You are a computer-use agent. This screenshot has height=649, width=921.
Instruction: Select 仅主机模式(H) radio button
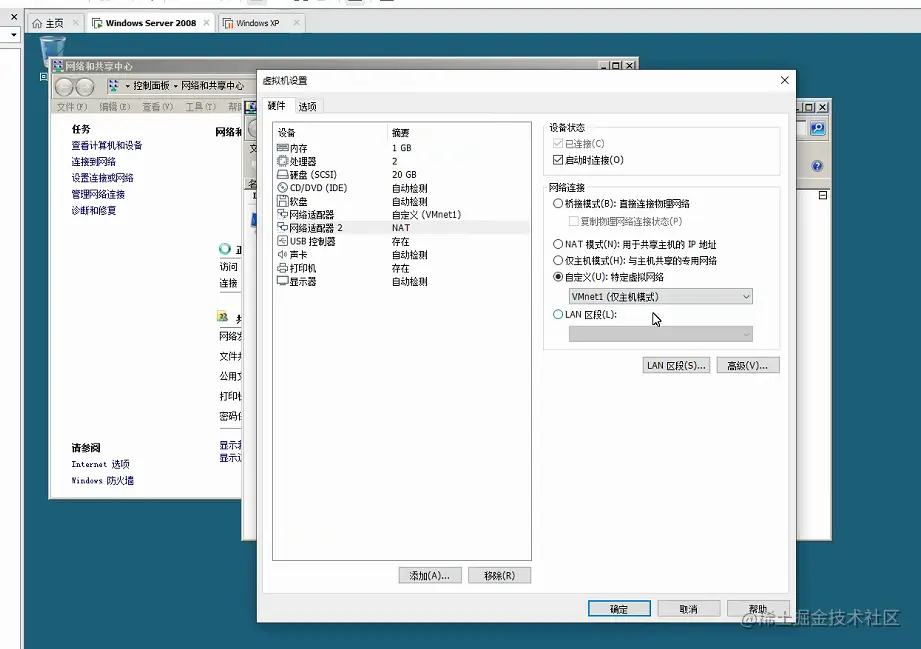pyautogui.click(x=558, y=260)
